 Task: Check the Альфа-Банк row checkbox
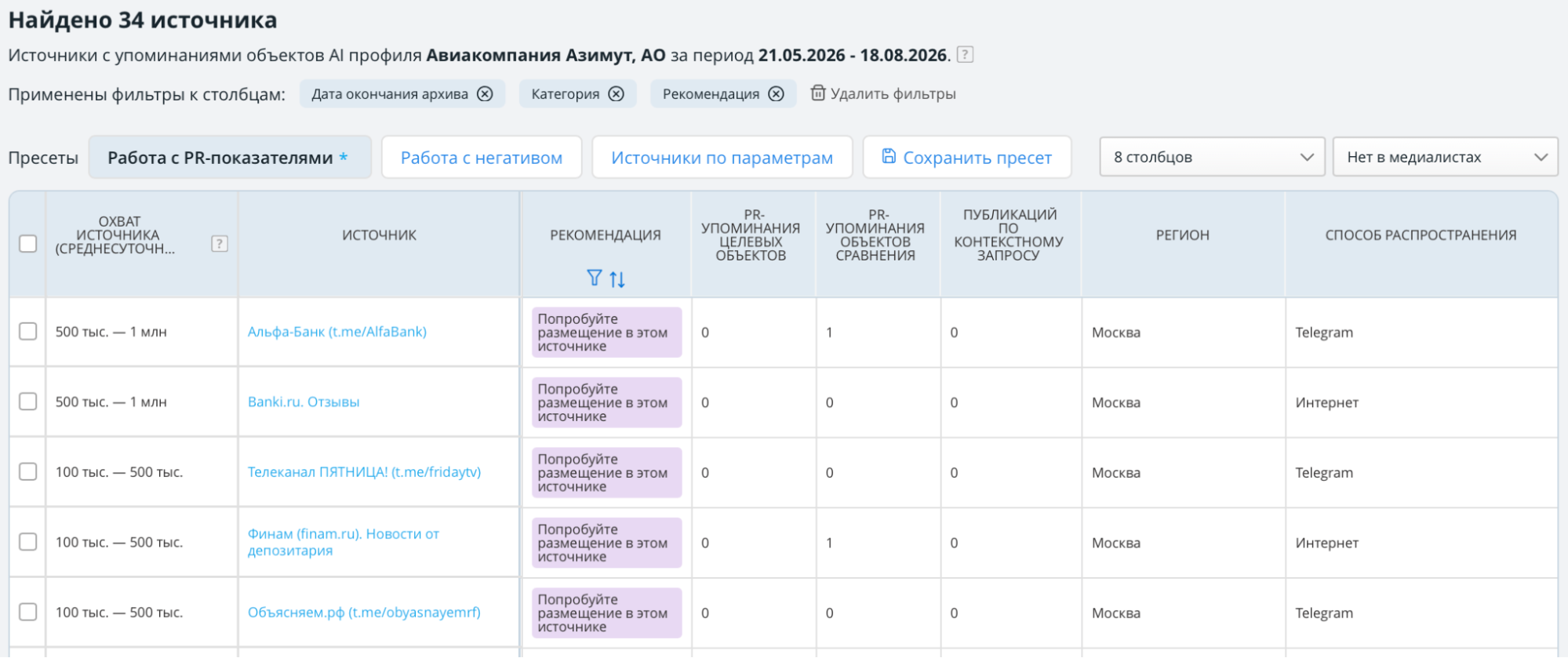click(x=27, y=332)
